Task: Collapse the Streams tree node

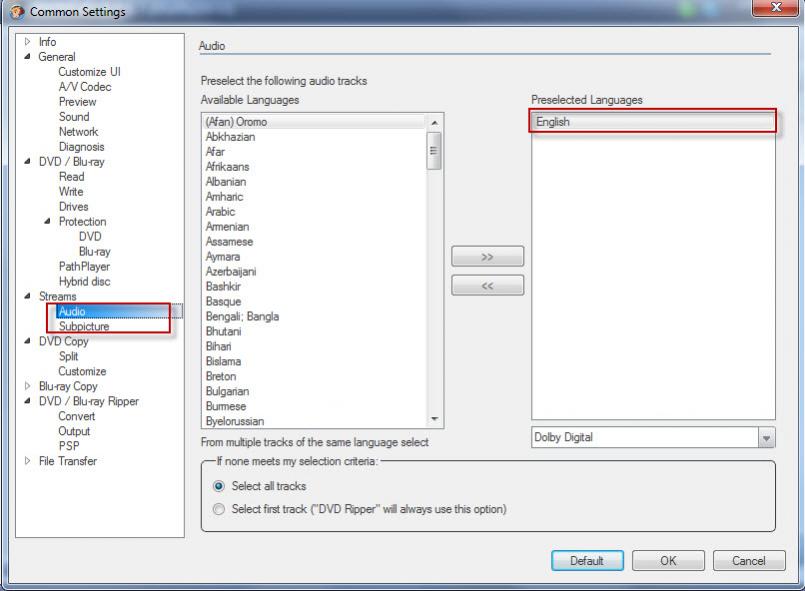Action: (x=28, y=296)
